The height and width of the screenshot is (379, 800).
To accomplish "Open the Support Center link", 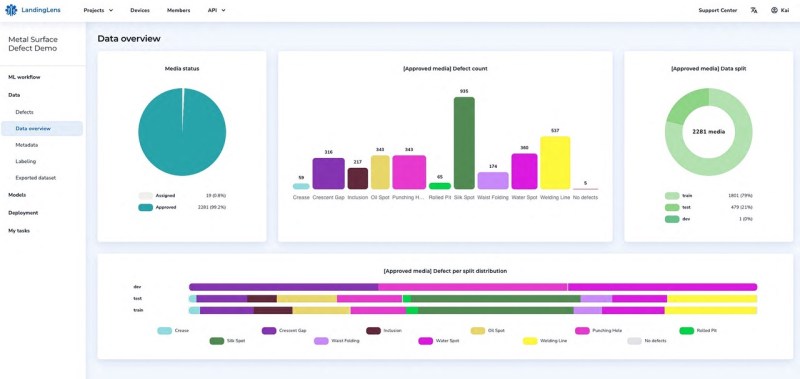I will [x=717, y=10].
